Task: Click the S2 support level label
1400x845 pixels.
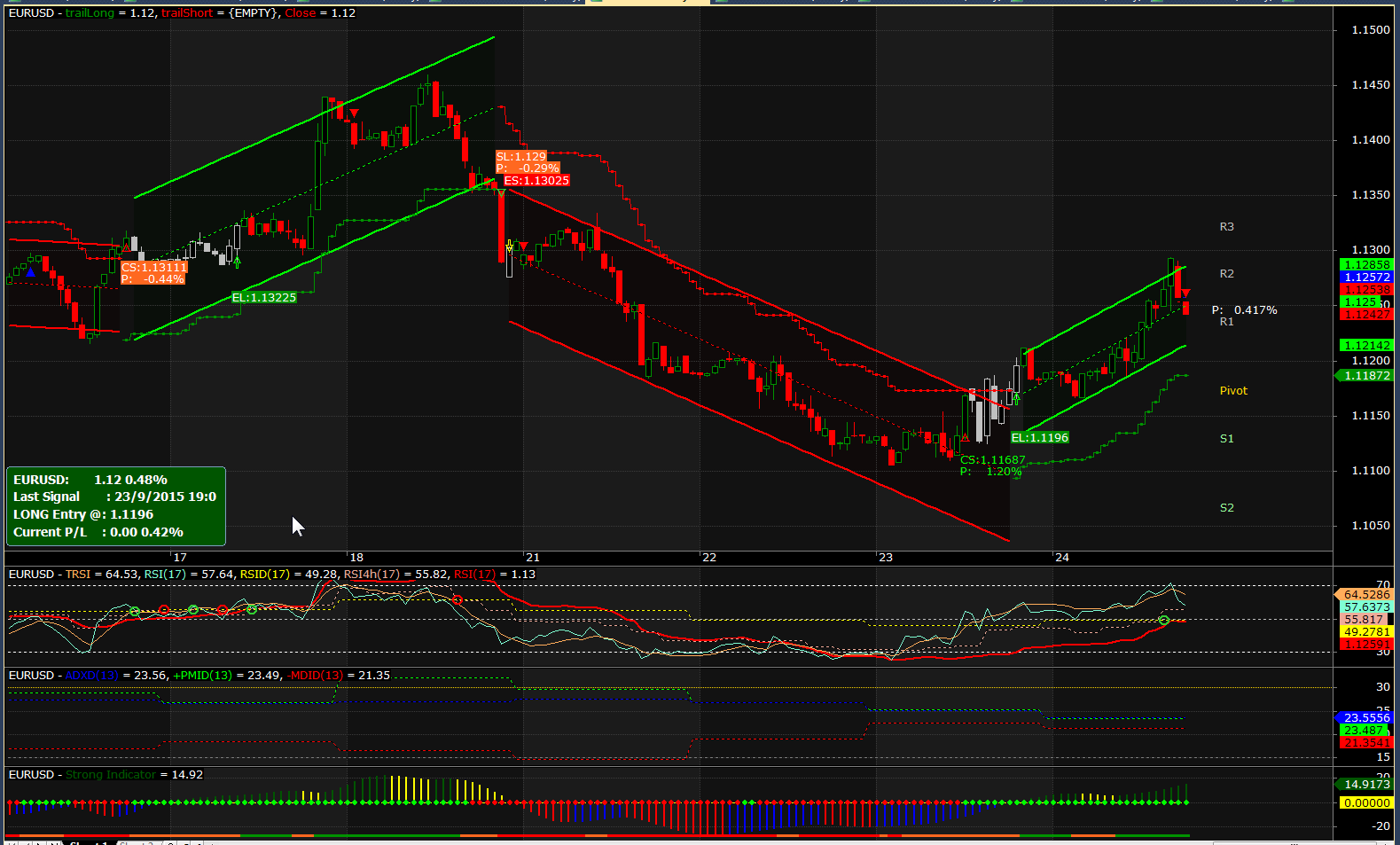Action: (1226, 507)
